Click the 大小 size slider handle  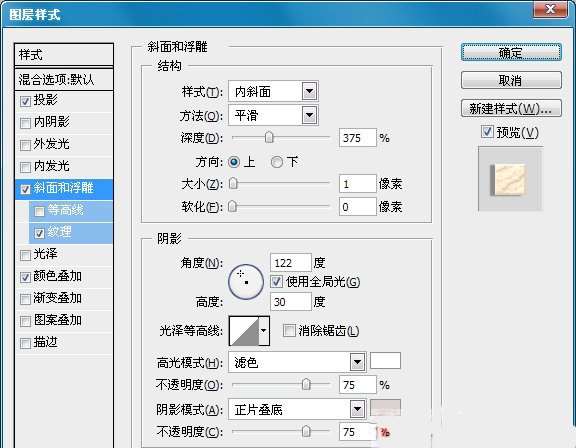click(233, 183)
